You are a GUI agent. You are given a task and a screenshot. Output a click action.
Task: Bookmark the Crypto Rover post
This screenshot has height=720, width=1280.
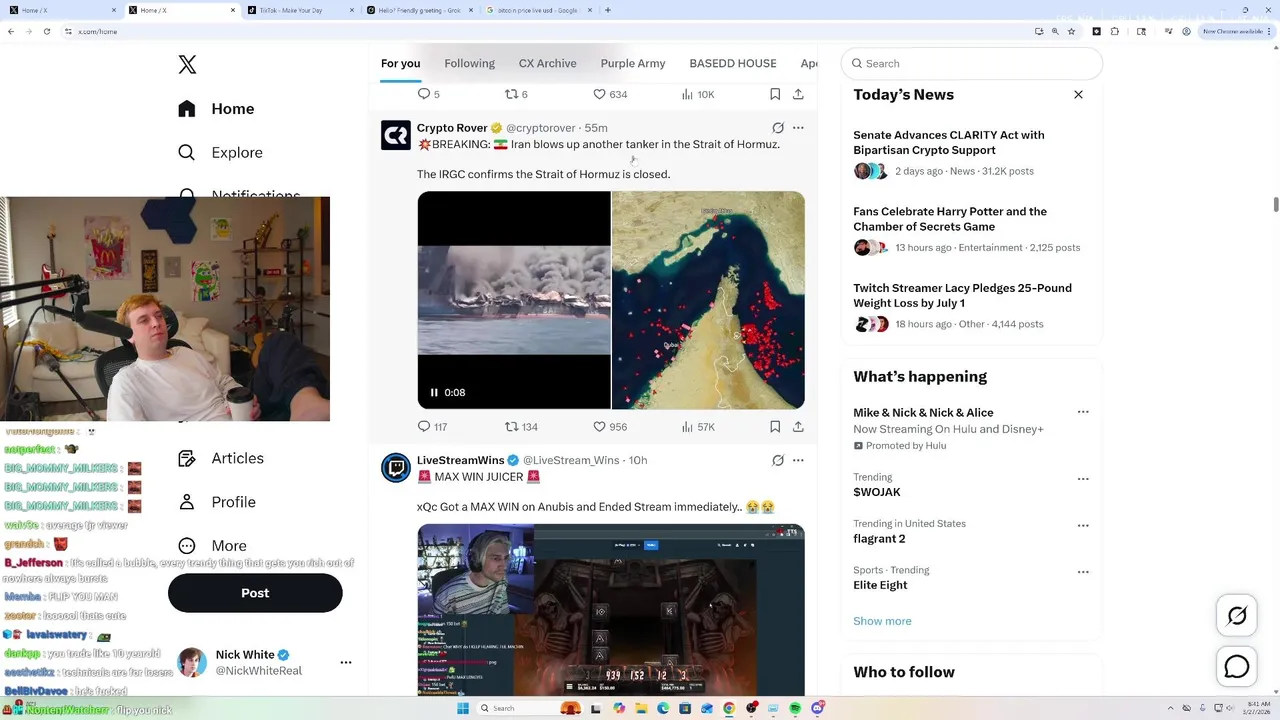[x=775, y=426]
